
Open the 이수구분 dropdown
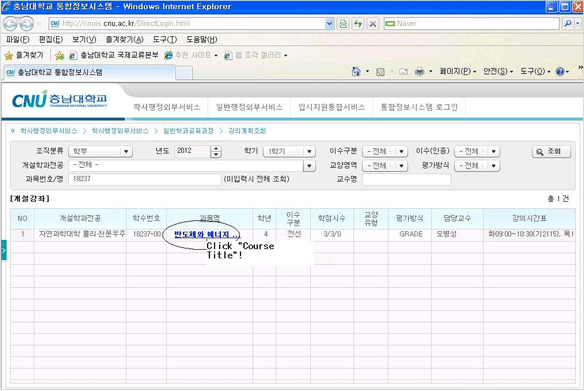[x=385, y=151]
